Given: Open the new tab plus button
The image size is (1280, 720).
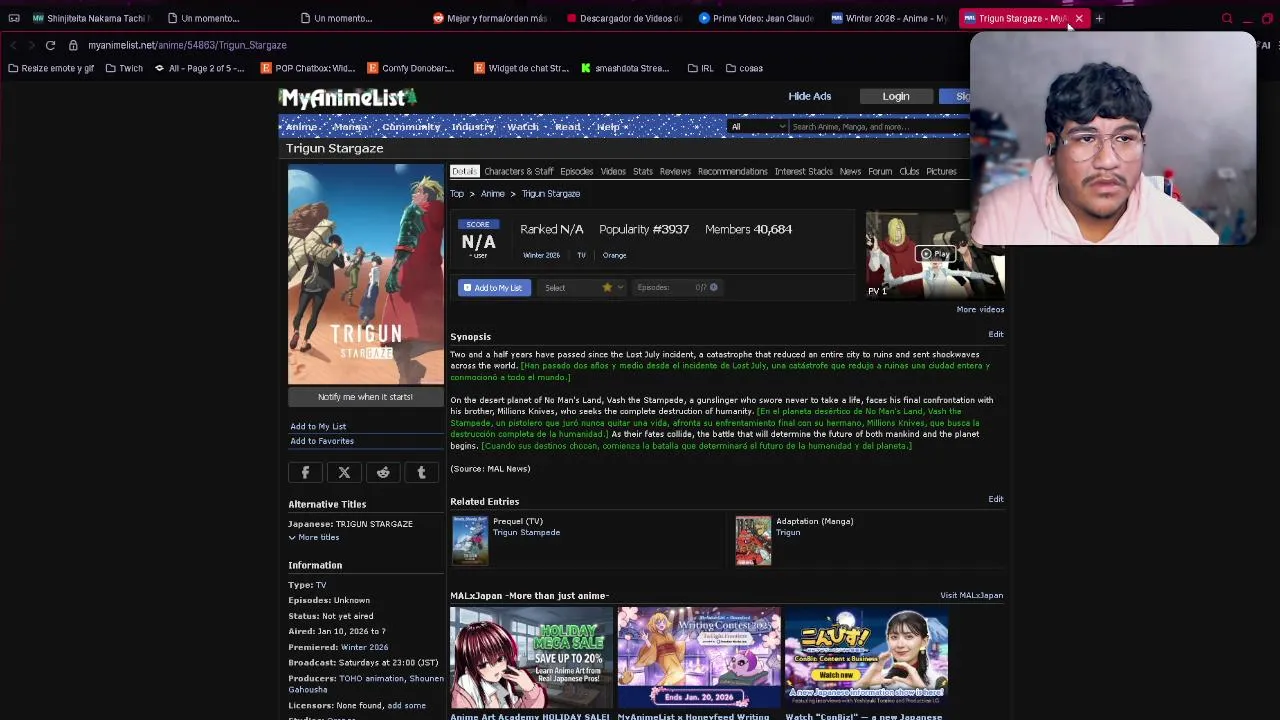Looking at the screenshot, I should tap(1099, 18).
